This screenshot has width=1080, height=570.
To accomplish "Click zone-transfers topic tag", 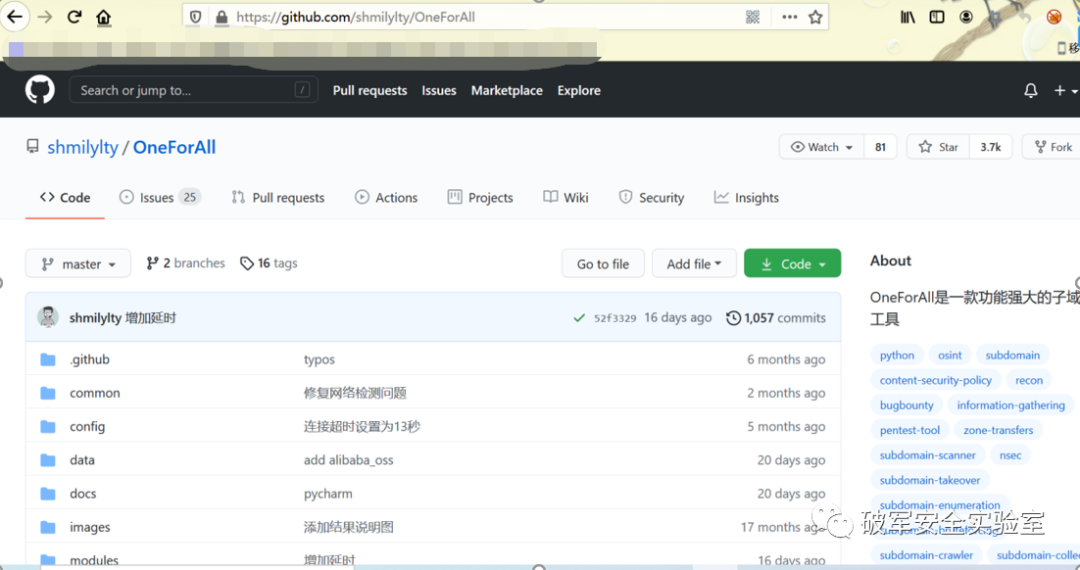I will tap(998, 430).
